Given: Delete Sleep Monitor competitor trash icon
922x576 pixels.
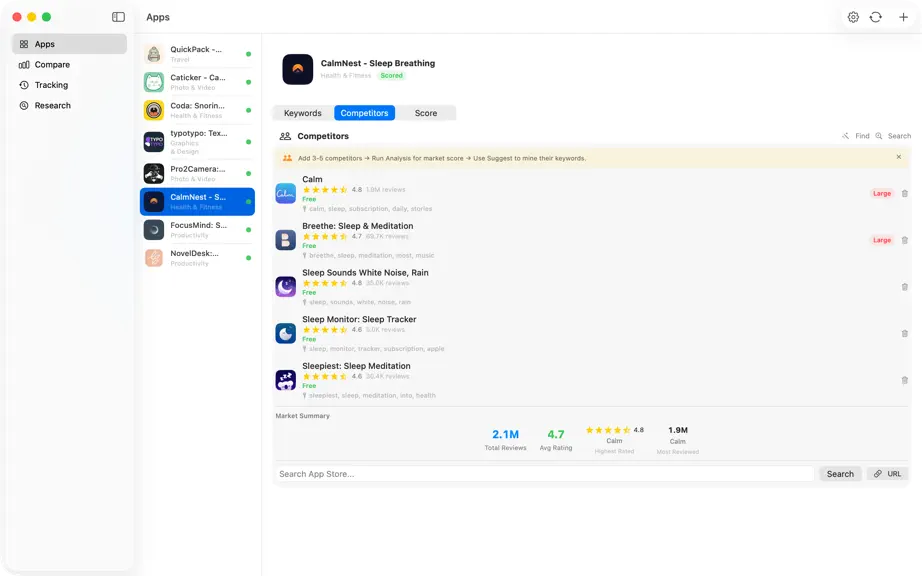Looking at the screenshot, I should 904,333.
